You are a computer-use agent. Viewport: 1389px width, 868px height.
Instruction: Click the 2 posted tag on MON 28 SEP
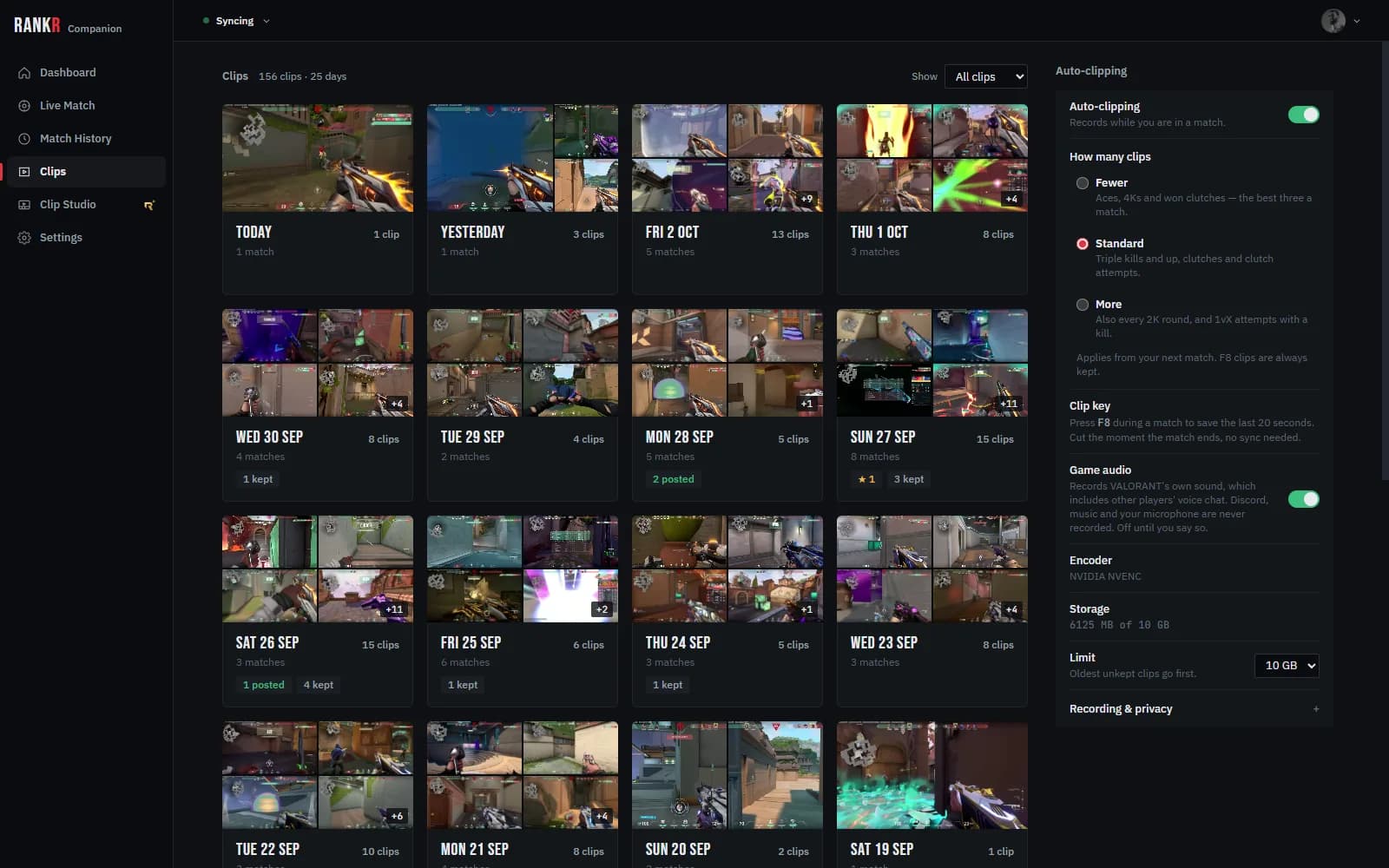point(674,479)
